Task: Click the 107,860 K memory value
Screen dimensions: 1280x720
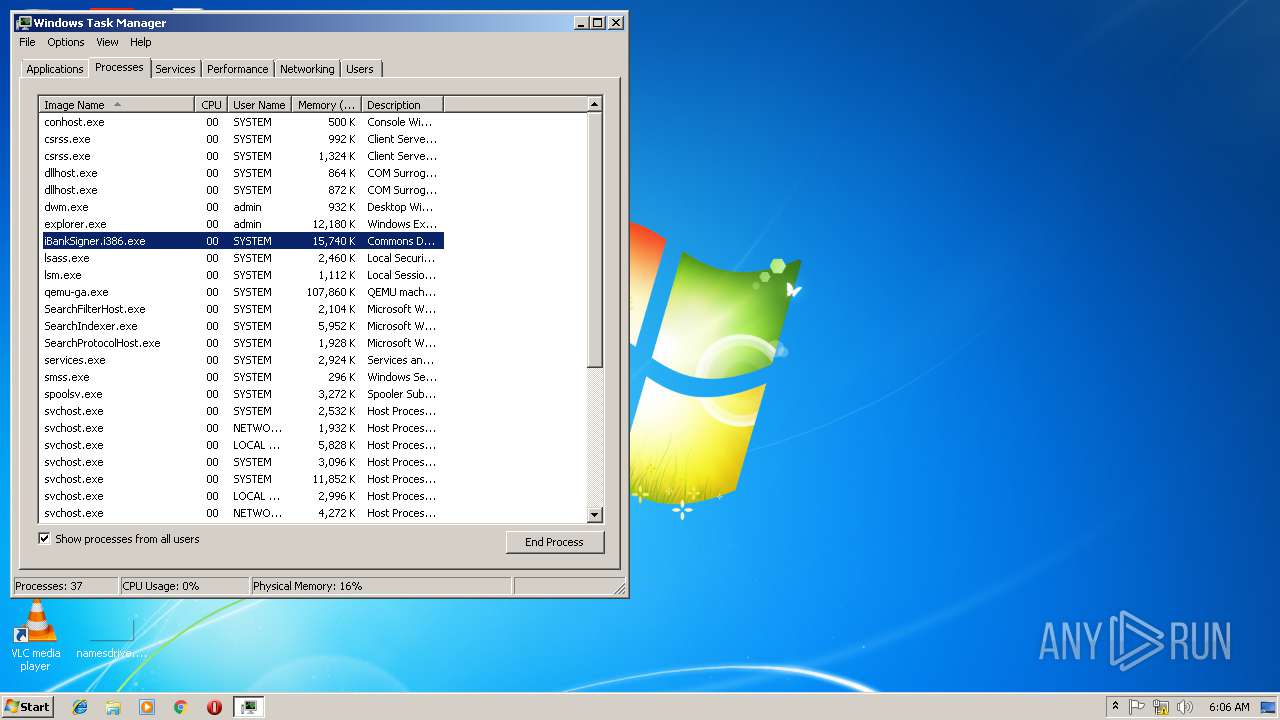Action: (x=331, y=292)
